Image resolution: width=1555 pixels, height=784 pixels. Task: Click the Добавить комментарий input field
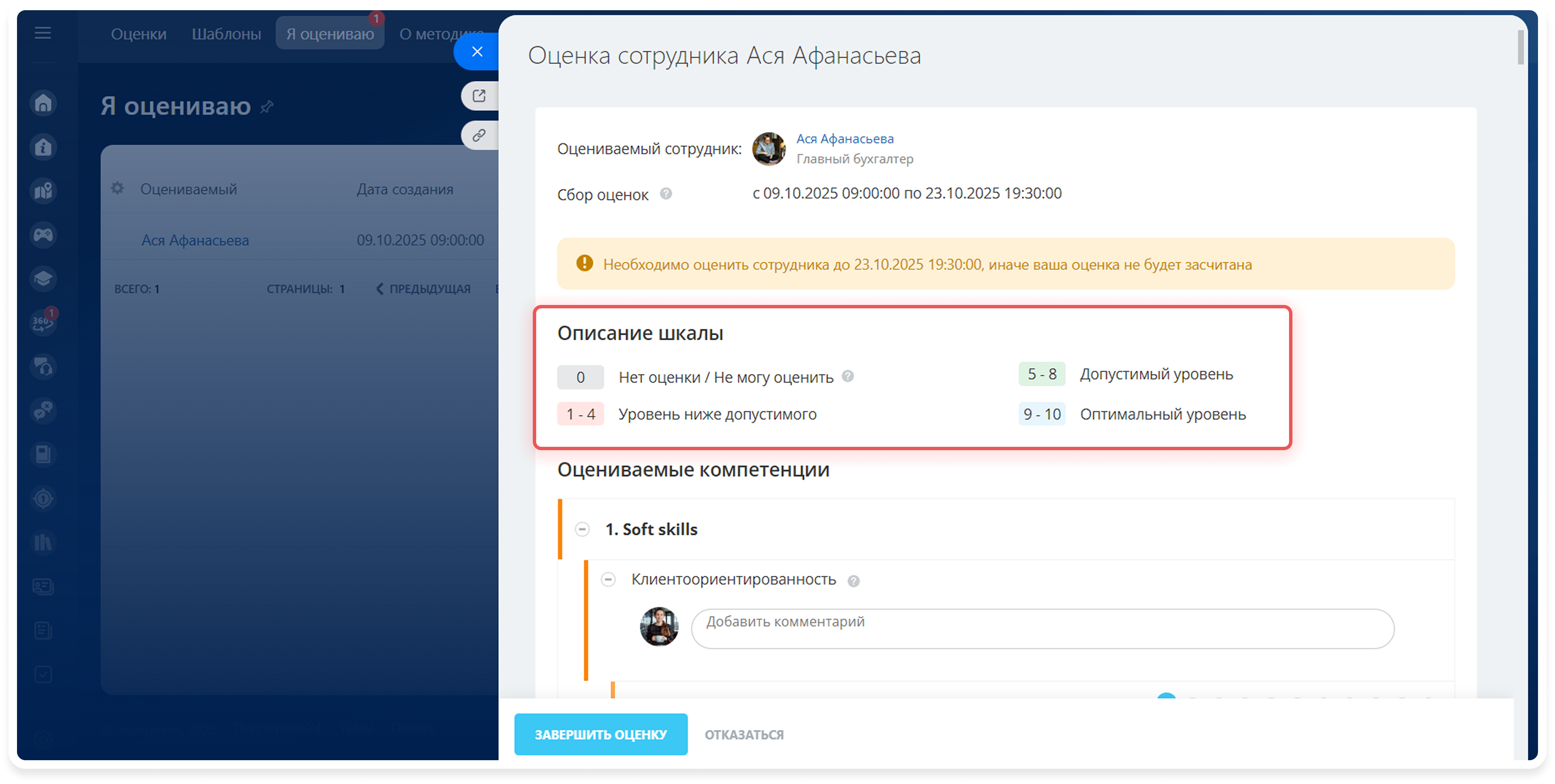pos(1042,628)
